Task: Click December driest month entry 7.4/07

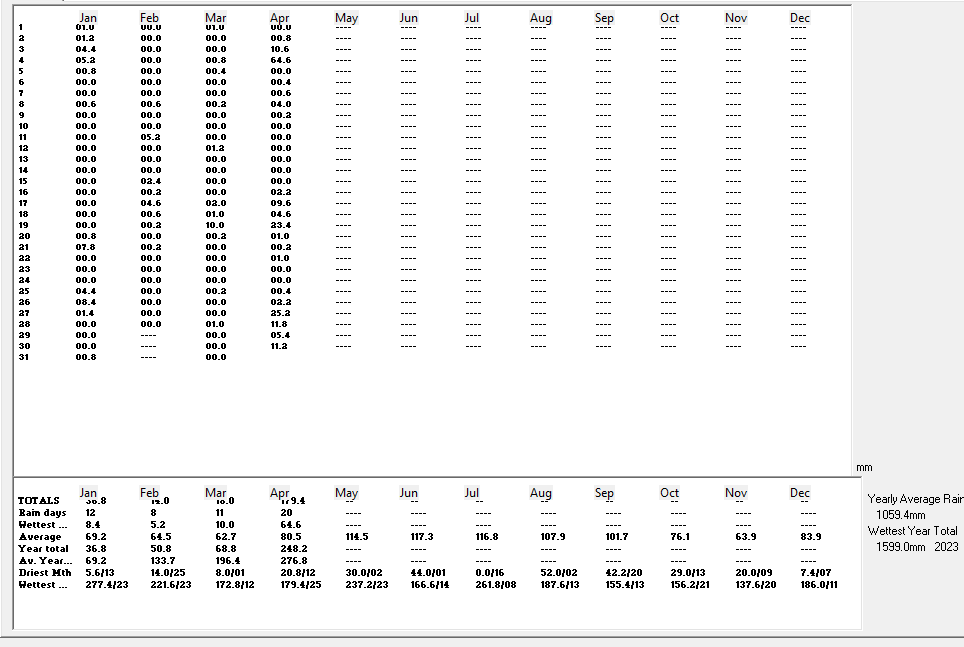Action: pyautogui.click(x=816, y=573)
